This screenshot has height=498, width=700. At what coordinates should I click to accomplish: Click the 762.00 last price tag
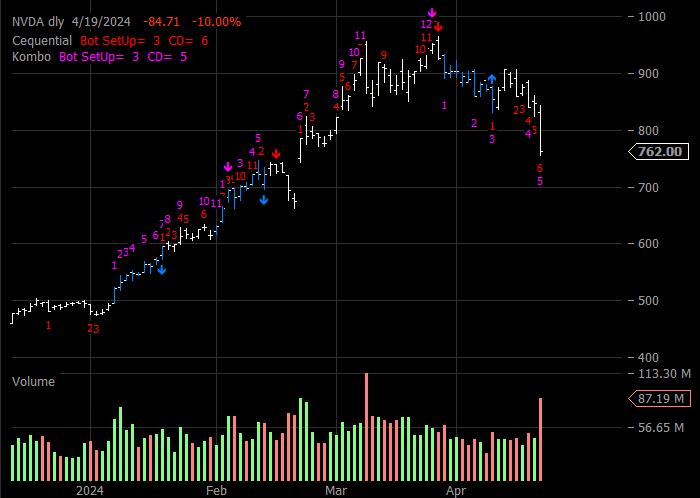659,152
